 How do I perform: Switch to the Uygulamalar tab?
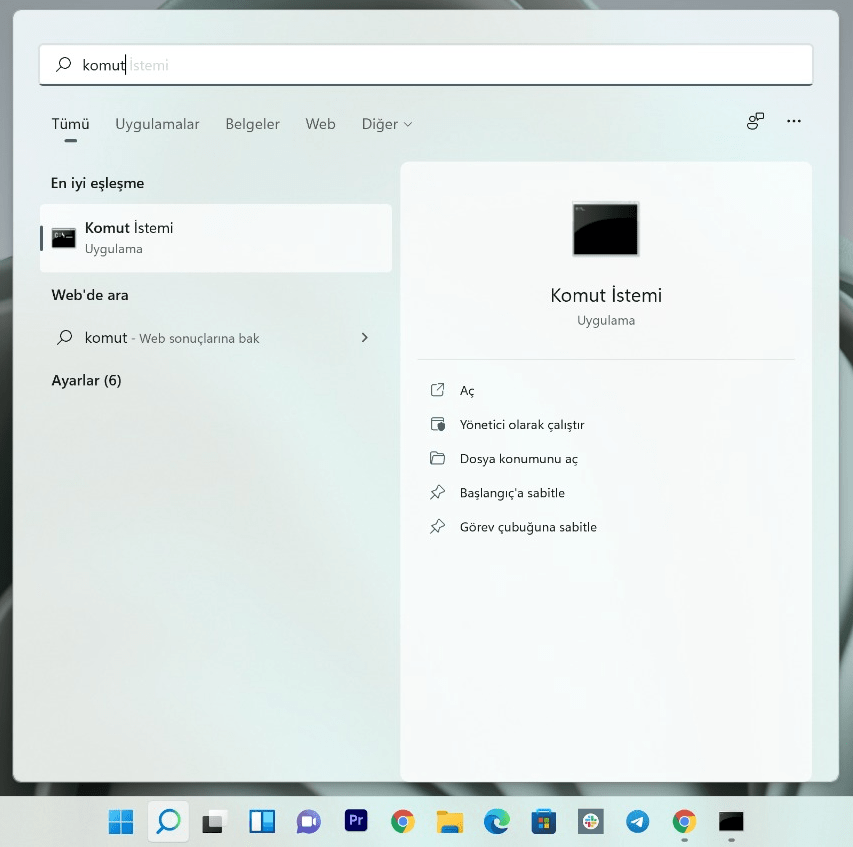pos(157,124)
